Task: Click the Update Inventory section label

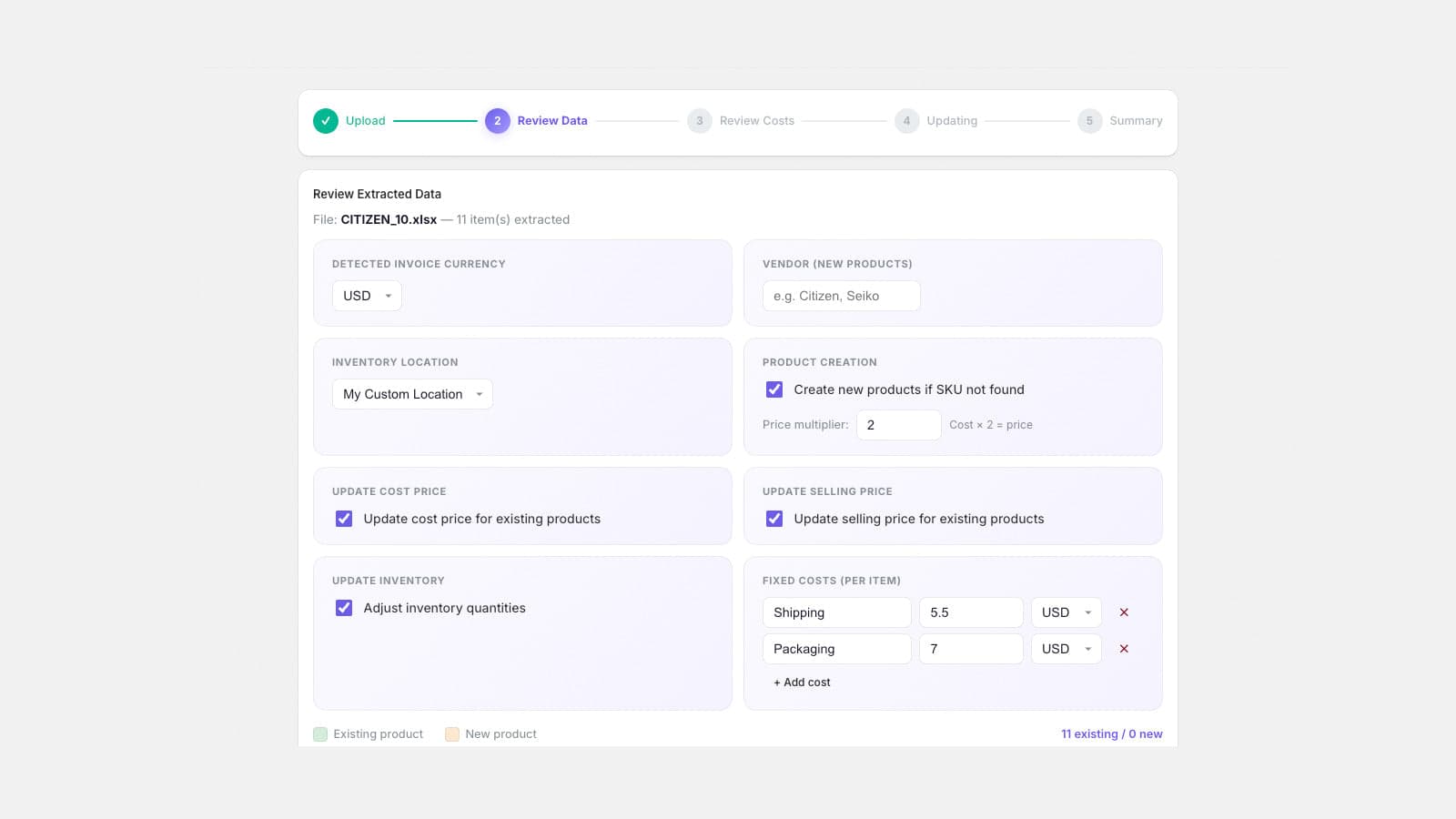Action: point(389,581)
